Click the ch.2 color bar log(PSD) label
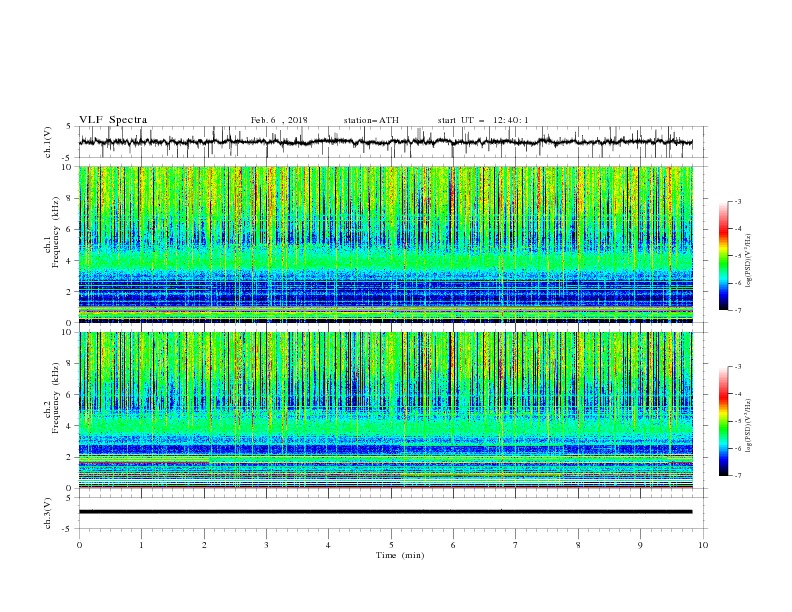Image resolution: width=792 pixels, height=612 pixels. pyautogui.click(x=748, y=426)
